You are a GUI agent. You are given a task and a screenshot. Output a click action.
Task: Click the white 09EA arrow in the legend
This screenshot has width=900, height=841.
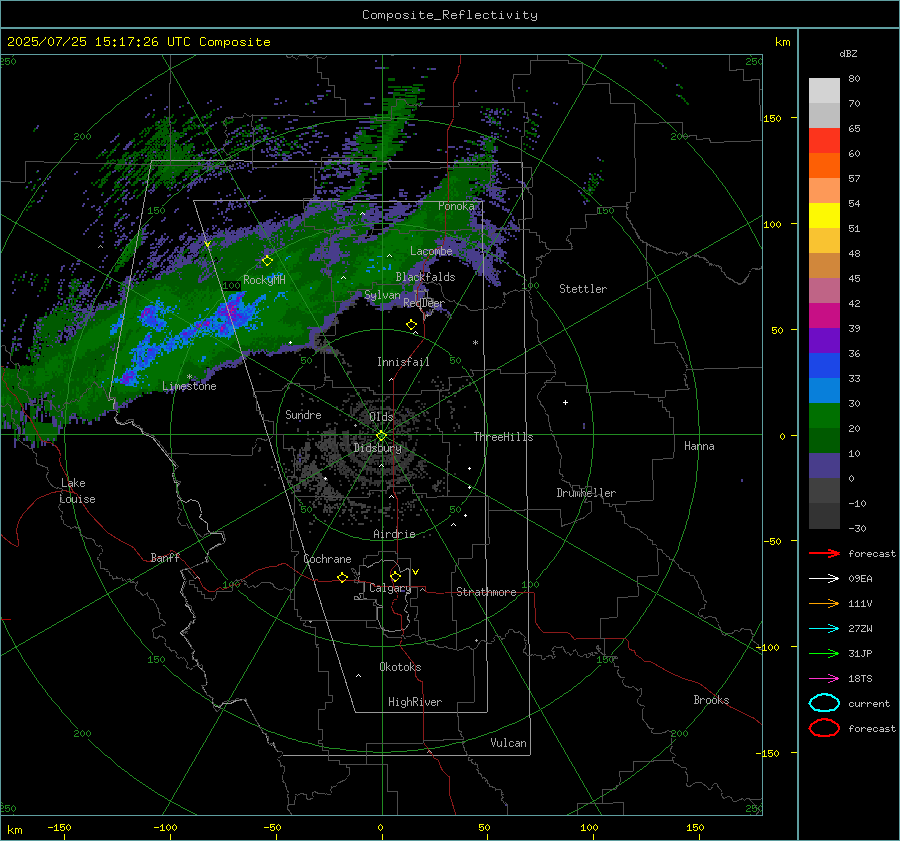pos(824,578)
